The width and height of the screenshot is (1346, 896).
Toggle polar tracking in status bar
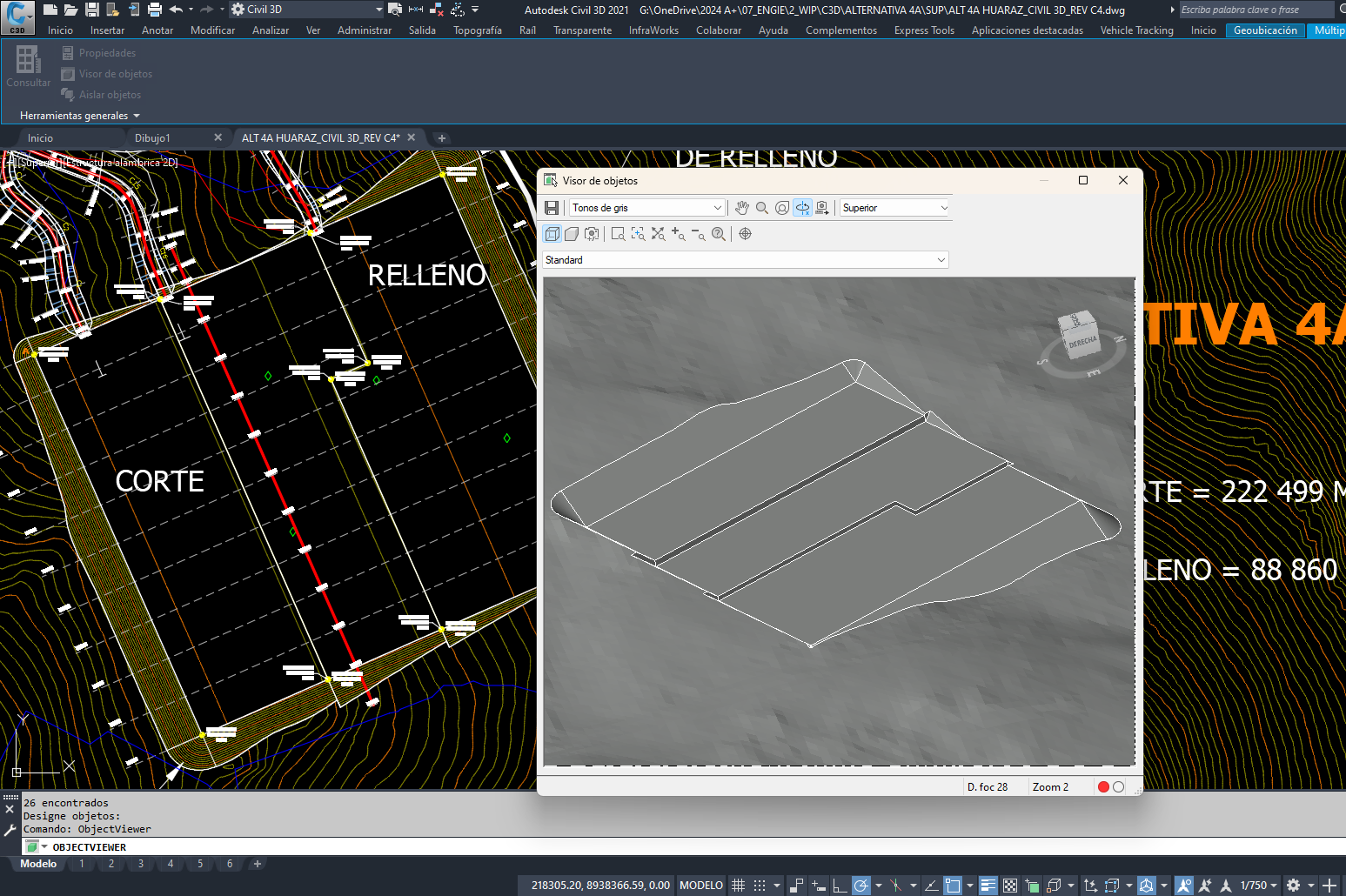(x=861, y=886)
